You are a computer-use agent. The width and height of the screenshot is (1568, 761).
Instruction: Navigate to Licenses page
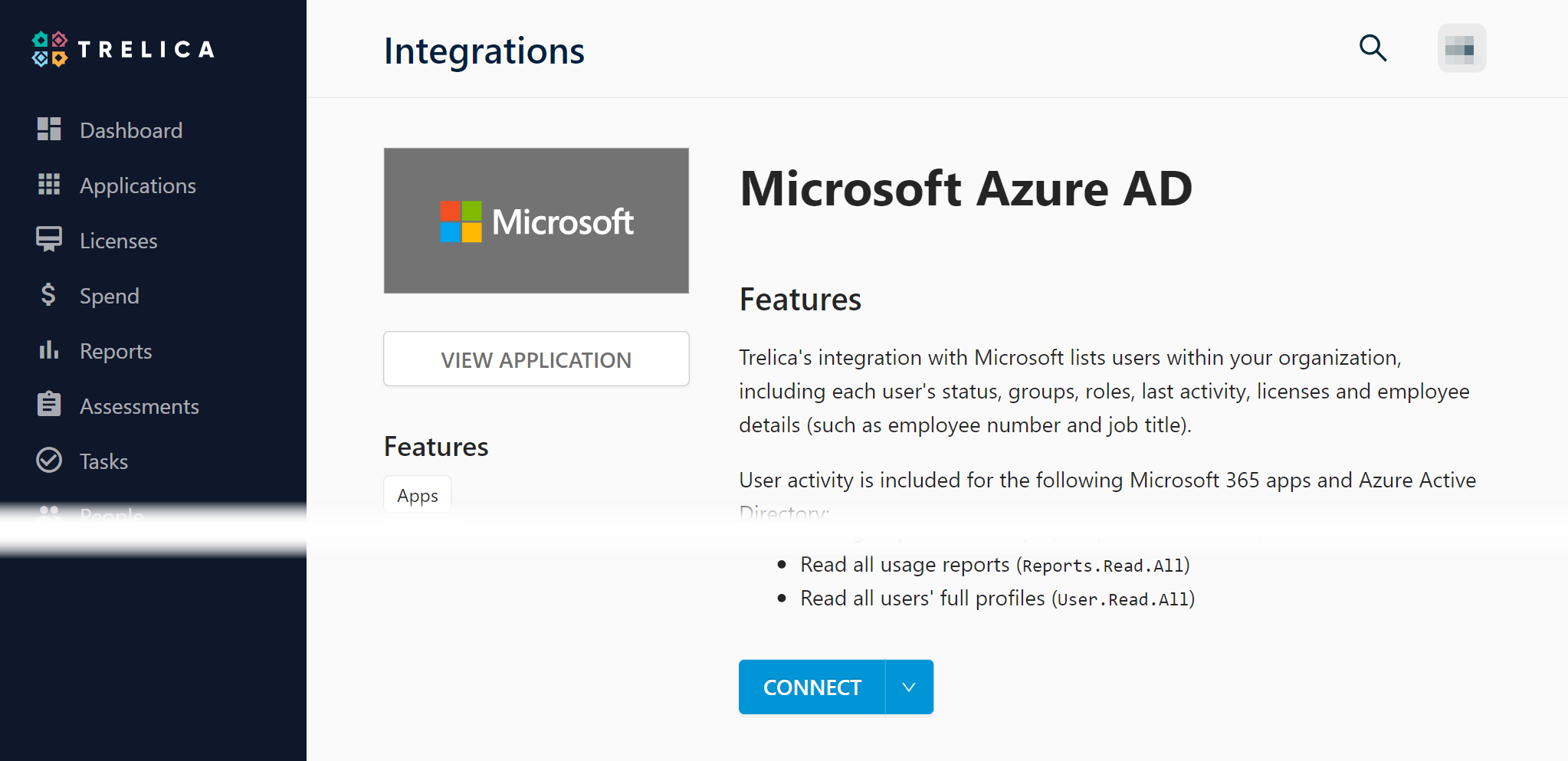[119, 241]
